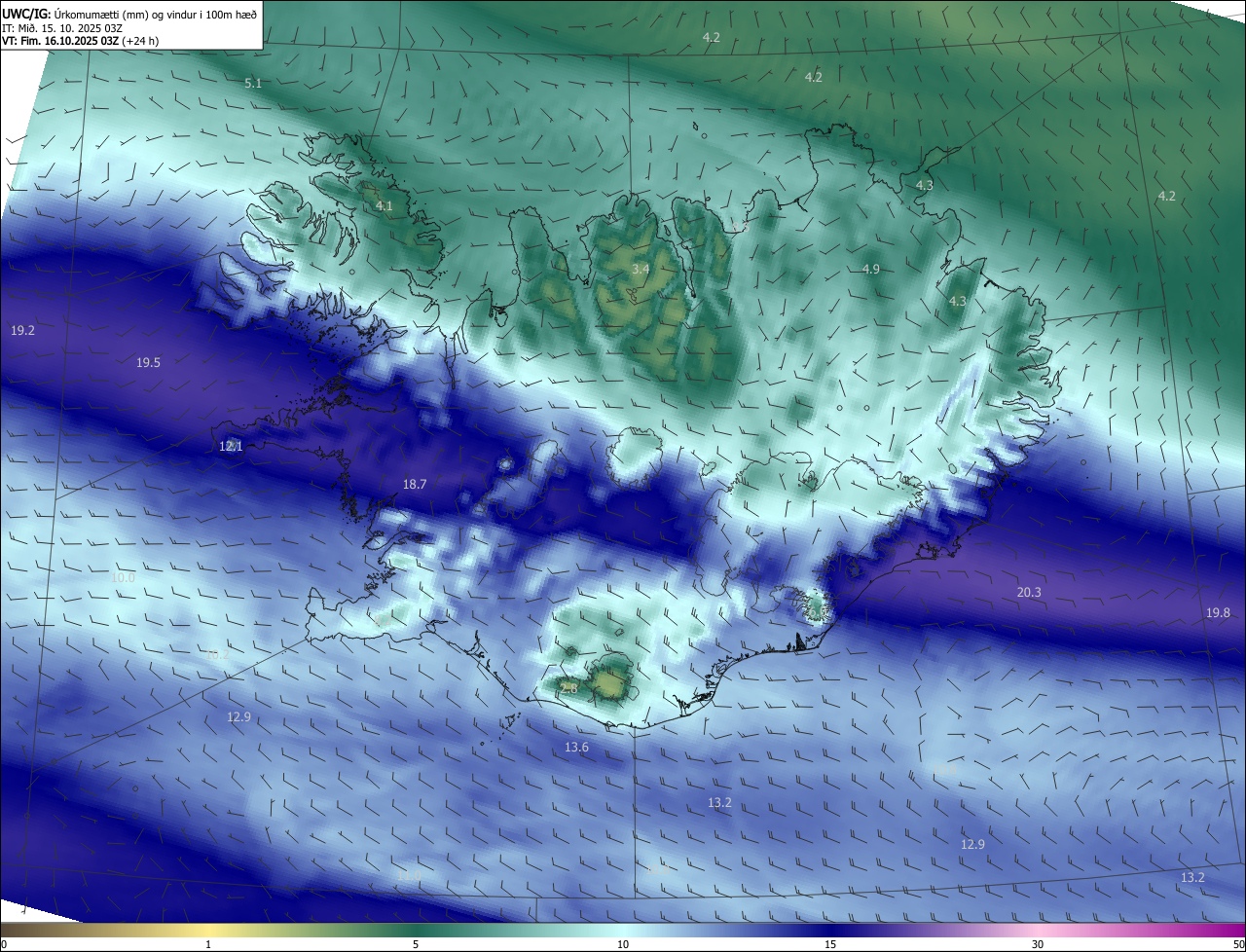Click the 19.2 value label
1246x952 pixels.
[x=22, y=331]
